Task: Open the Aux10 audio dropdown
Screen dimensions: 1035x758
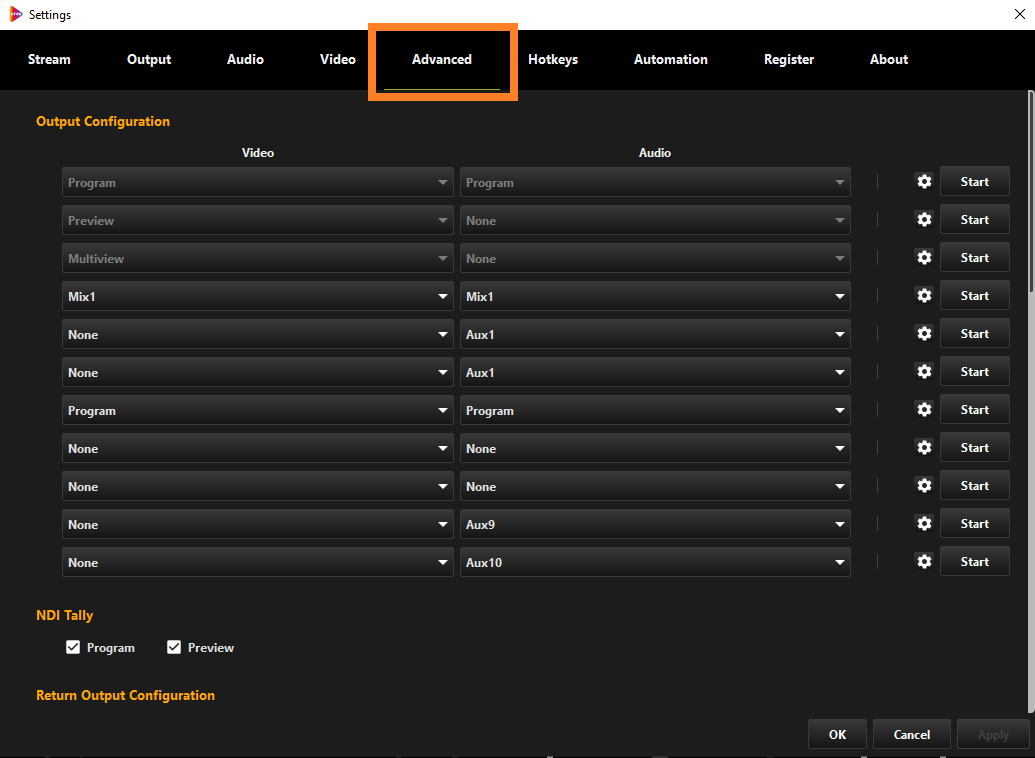Action: [655, 562]
